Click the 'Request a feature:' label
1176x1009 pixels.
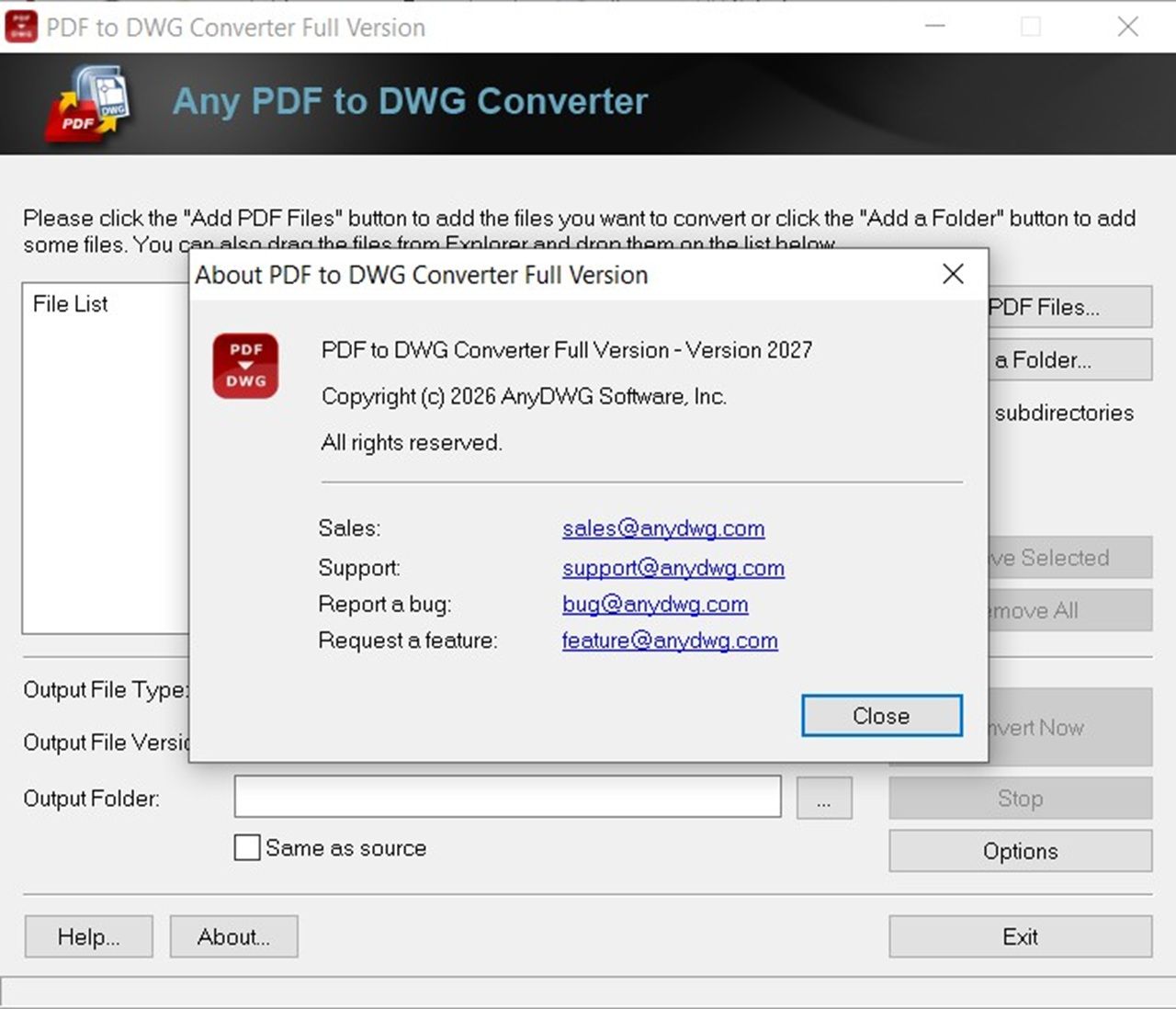tap(408, 641)
